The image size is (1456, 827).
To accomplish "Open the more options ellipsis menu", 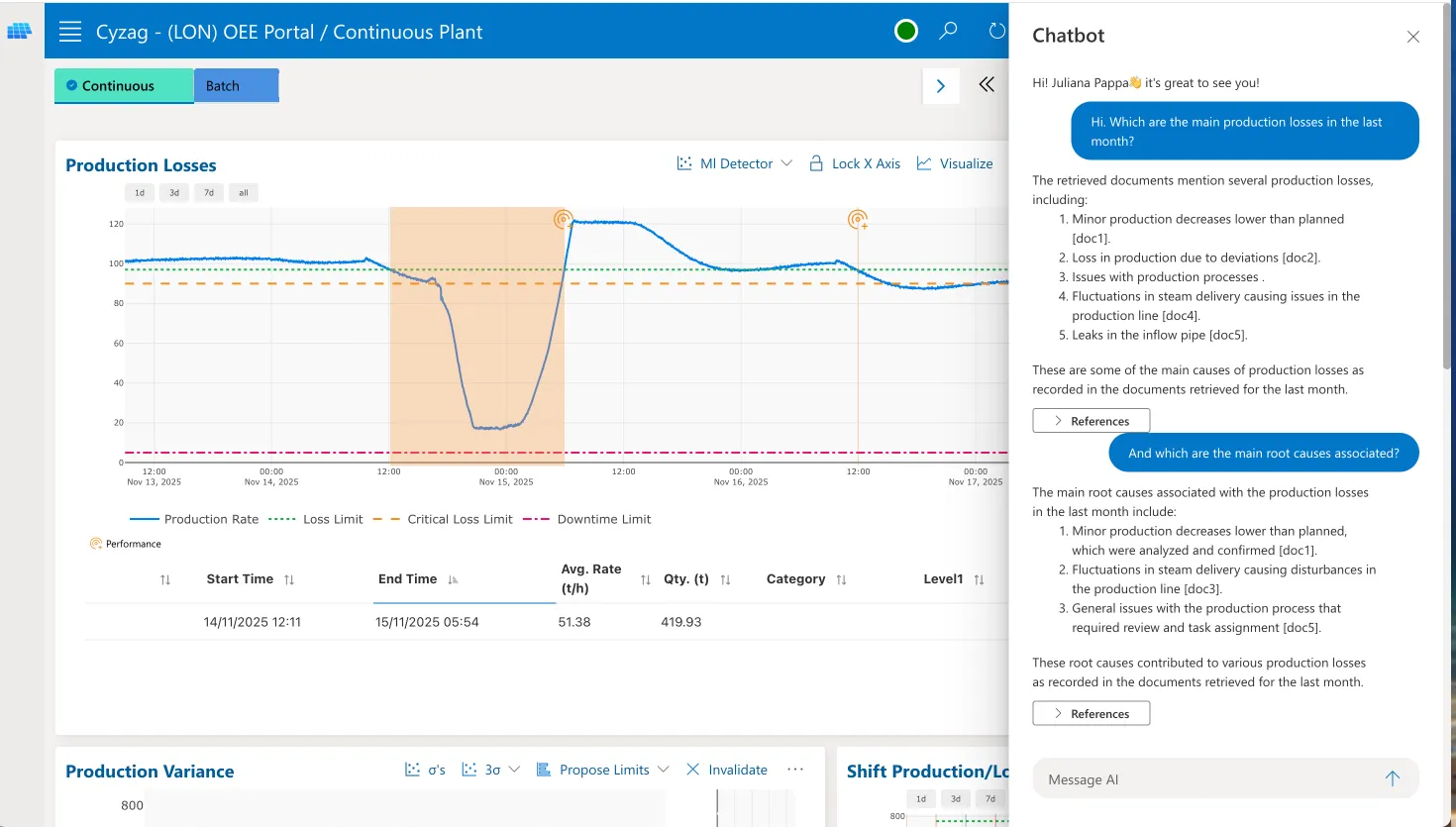I will click(795, 770).
